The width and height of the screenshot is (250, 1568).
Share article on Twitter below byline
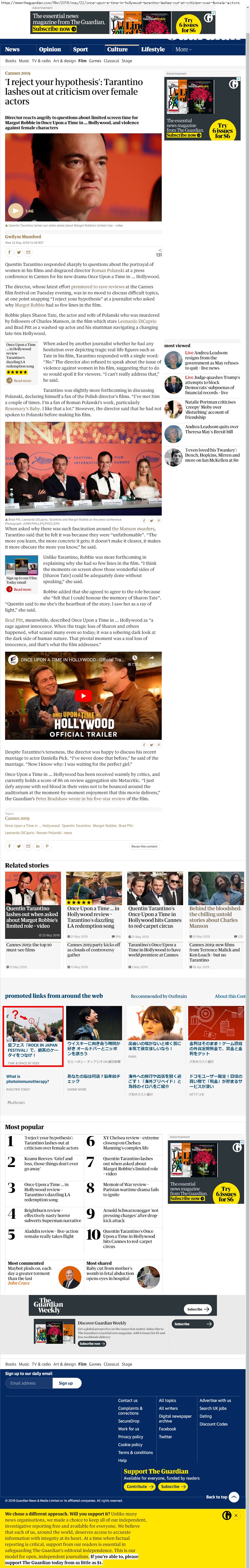(x=19, y=252)
